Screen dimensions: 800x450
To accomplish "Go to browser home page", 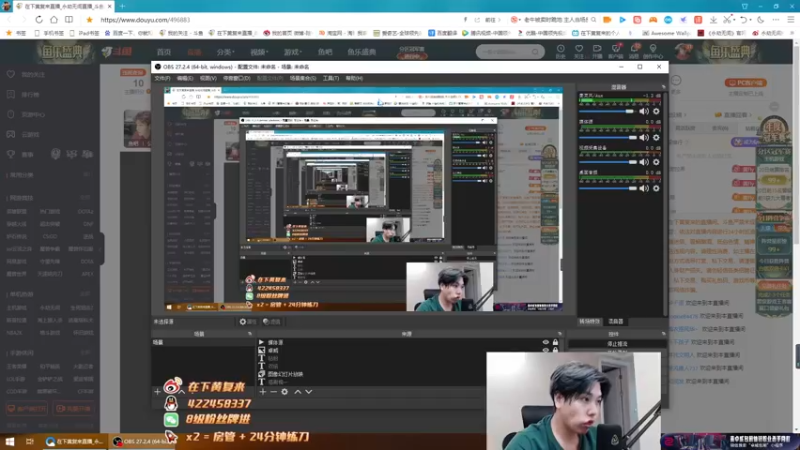I will pos(54,19).
